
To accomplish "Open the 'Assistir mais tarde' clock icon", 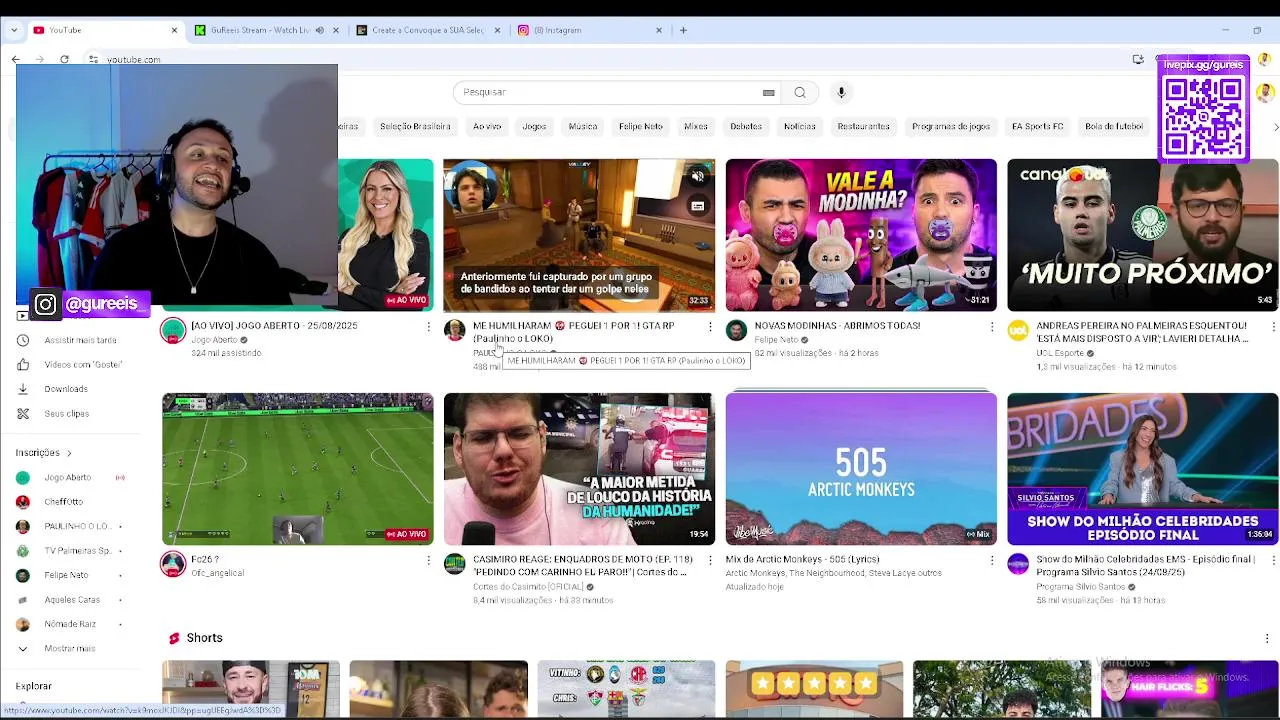I will pyautogui.click(x=23, y=340).
